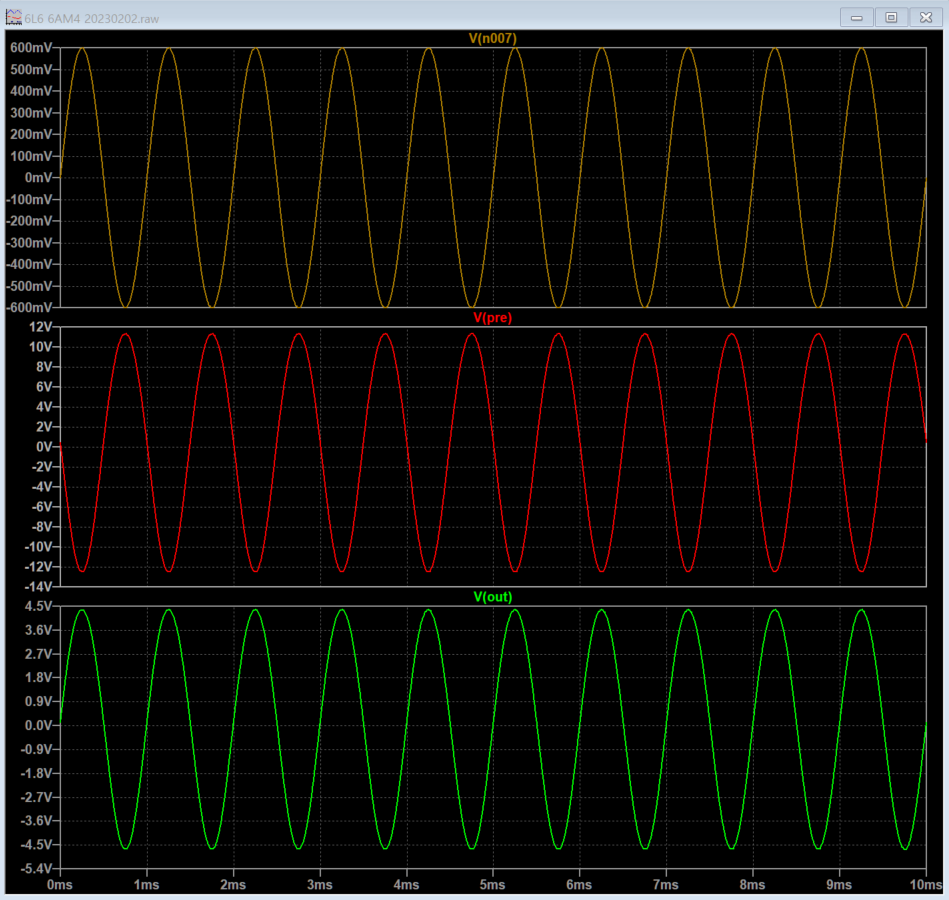This screenshot has height=900, width=949.
Task: Click the 600mV axis label in top pane
Action: pyautogui.click(x=30, y=48)
